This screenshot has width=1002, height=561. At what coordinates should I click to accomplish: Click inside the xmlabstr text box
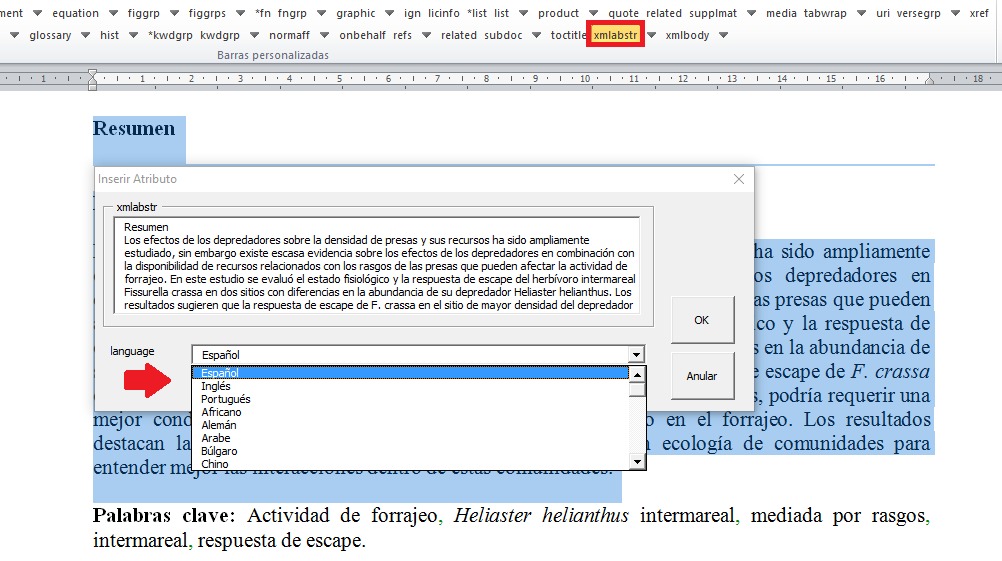coord(380,265)
